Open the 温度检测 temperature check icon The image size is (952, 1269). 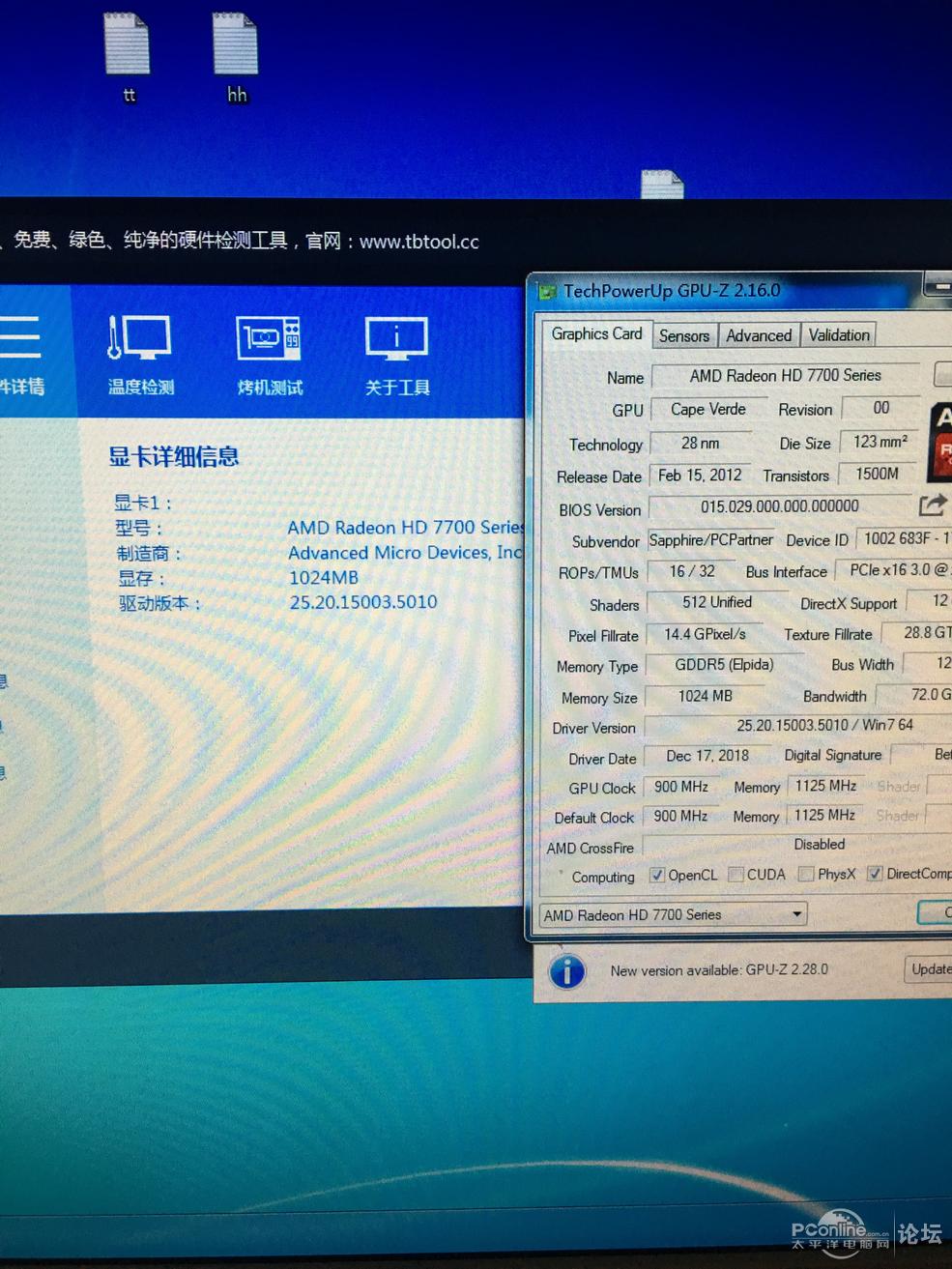coord(141,355)
